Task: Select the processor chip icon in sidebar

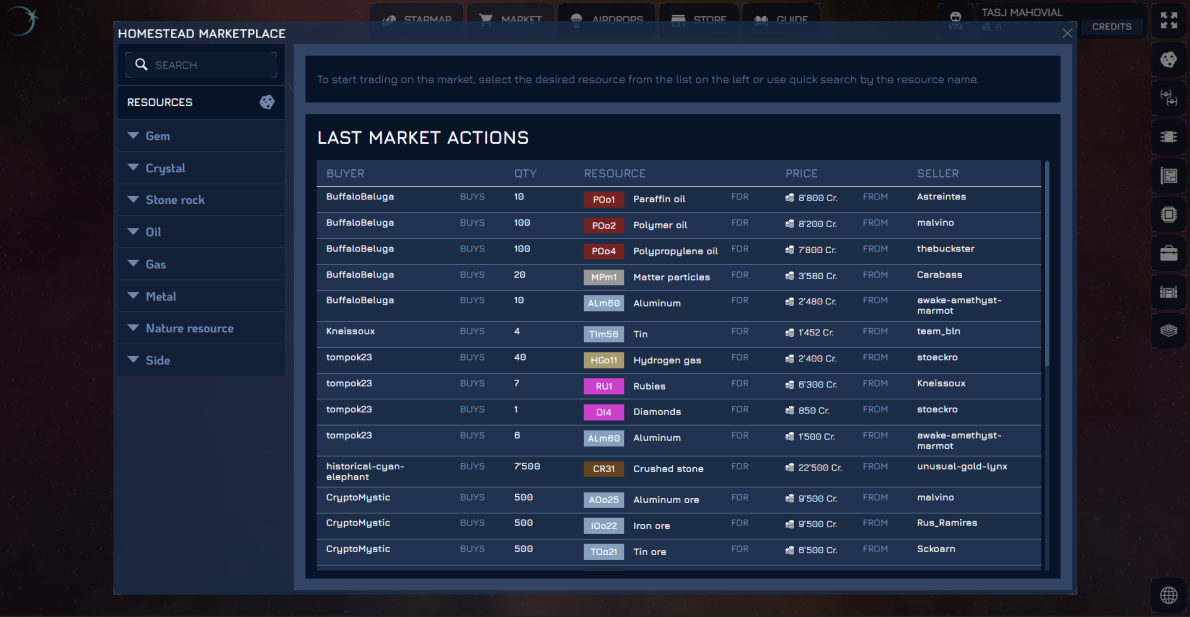Action: coord(1168,214)
